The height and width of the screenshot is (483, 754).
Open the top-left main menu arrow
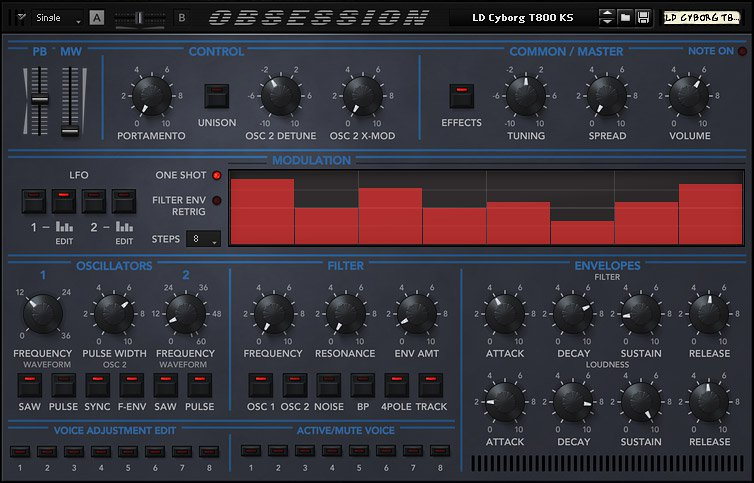click(21, 17)
